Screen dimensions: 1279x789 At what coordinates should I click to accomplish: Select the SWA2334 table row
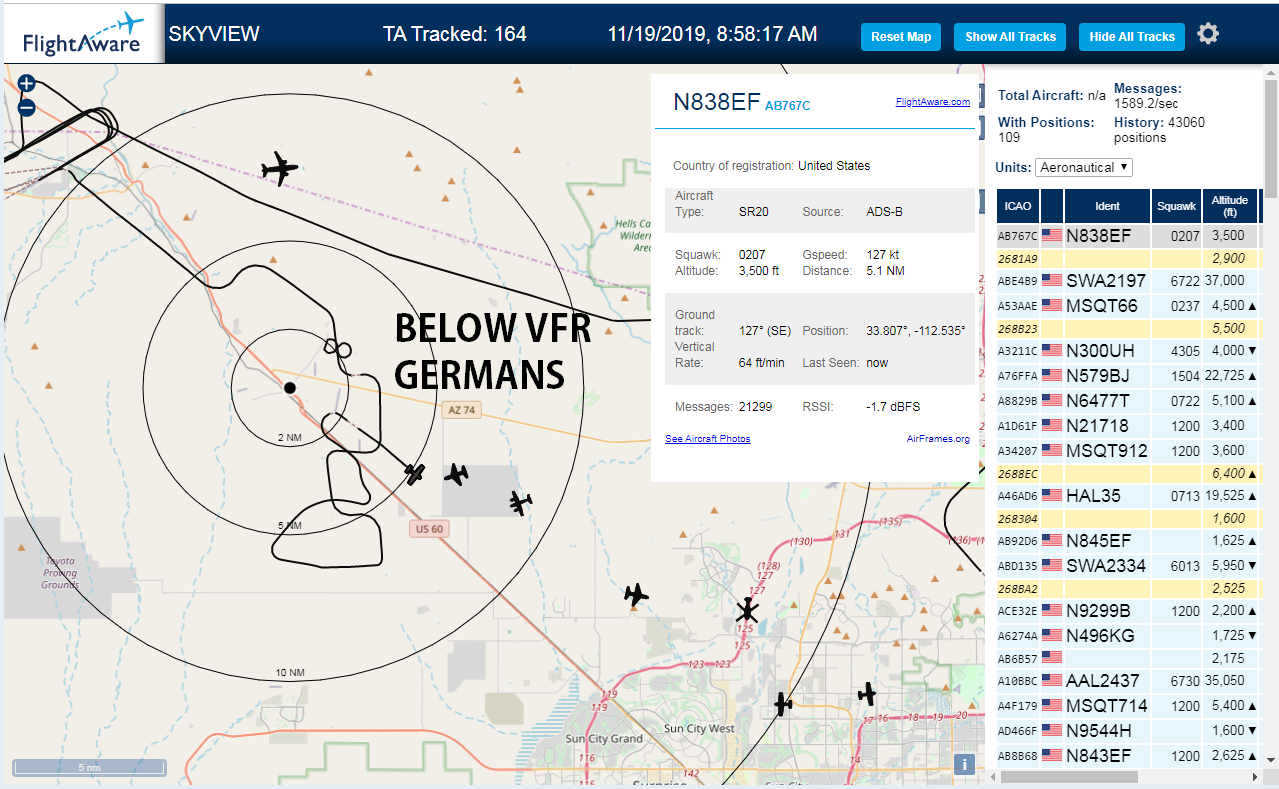(x=1128, y=566)
